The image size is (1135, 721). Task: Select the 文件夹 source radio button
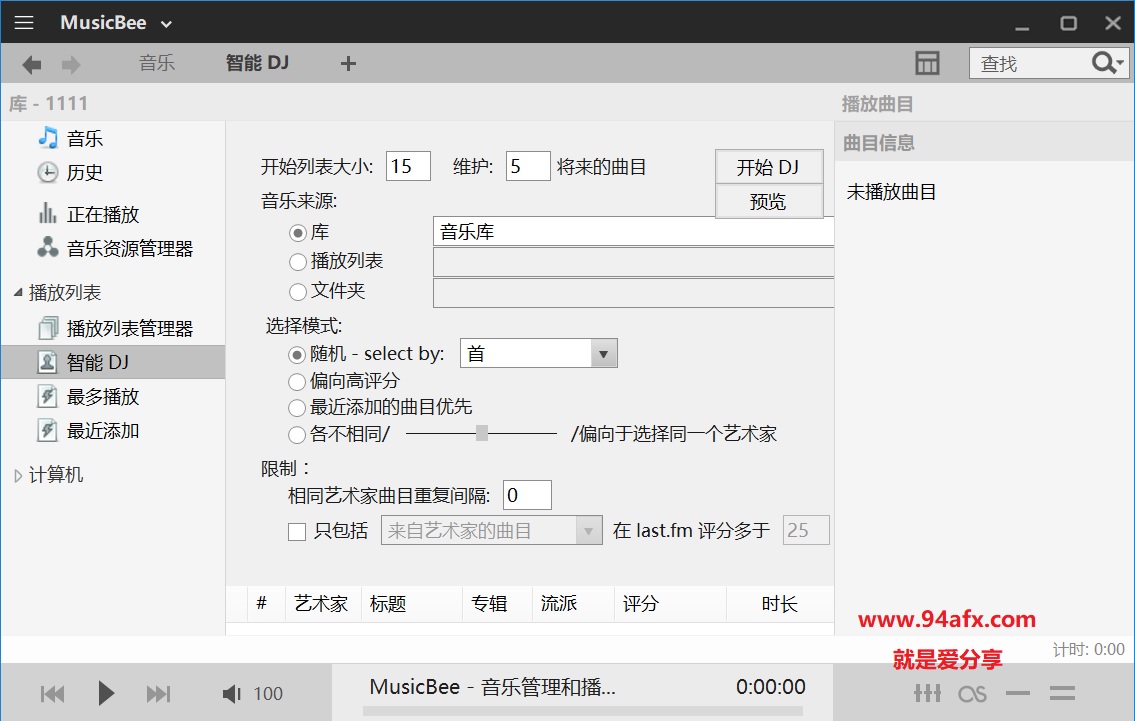point(298,292)
